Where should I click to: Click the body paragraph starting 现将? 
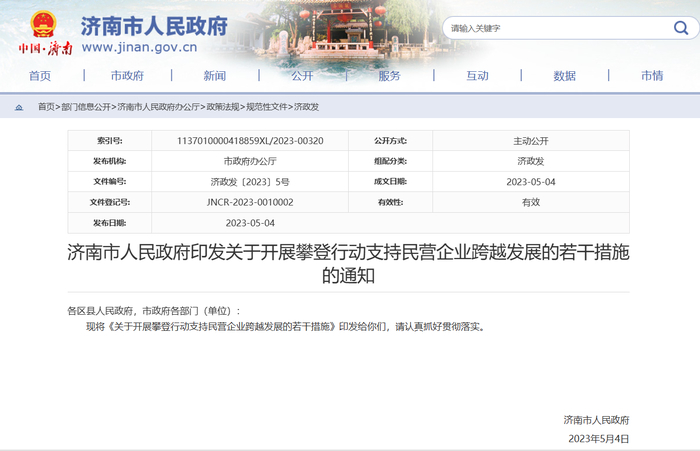[286, 327]
